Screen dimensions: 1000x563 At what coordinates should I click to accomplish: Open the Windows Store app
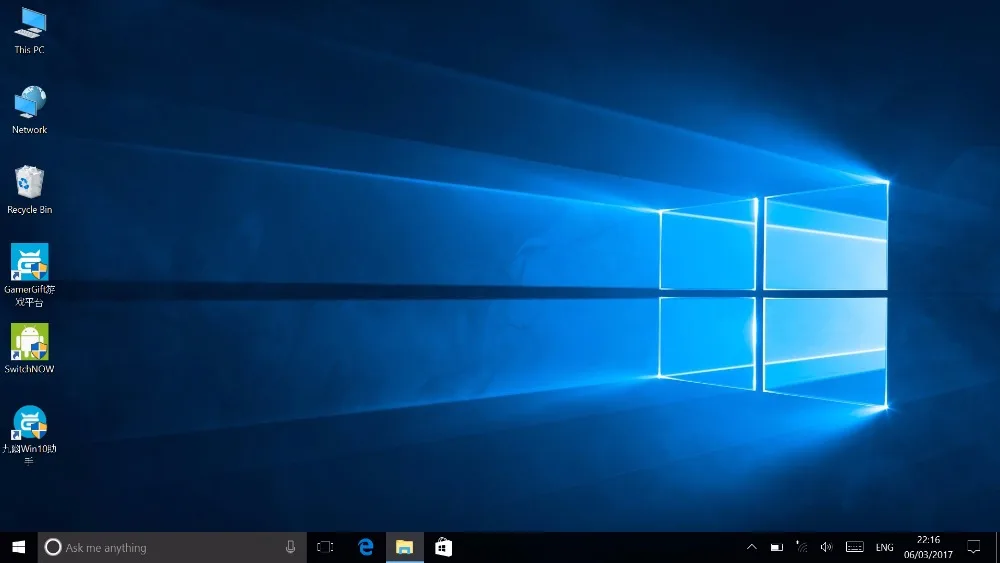click(x=443, y=547)
